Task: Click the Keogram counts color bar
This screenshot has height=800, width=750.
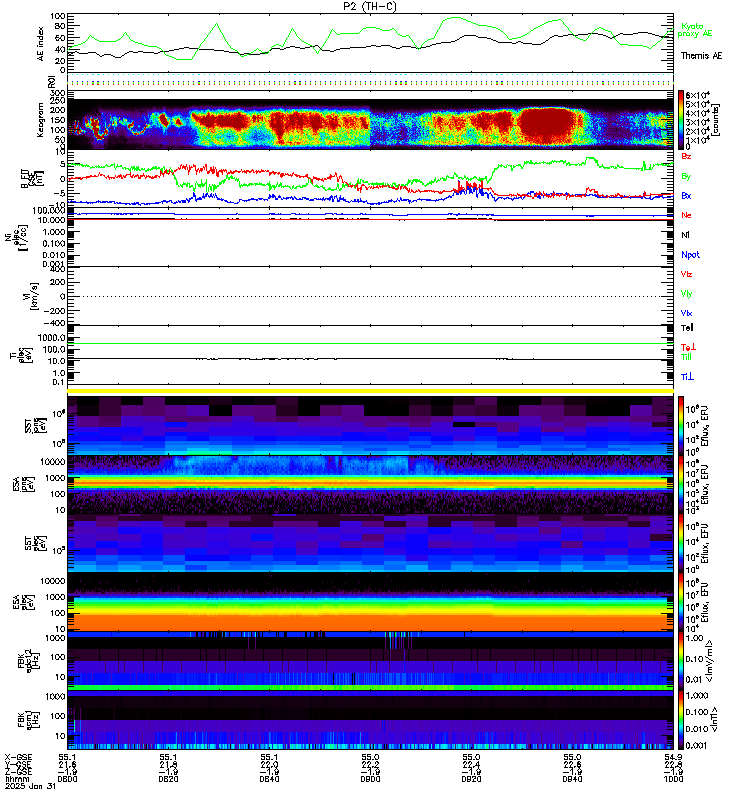Action: tap(681, 120)
